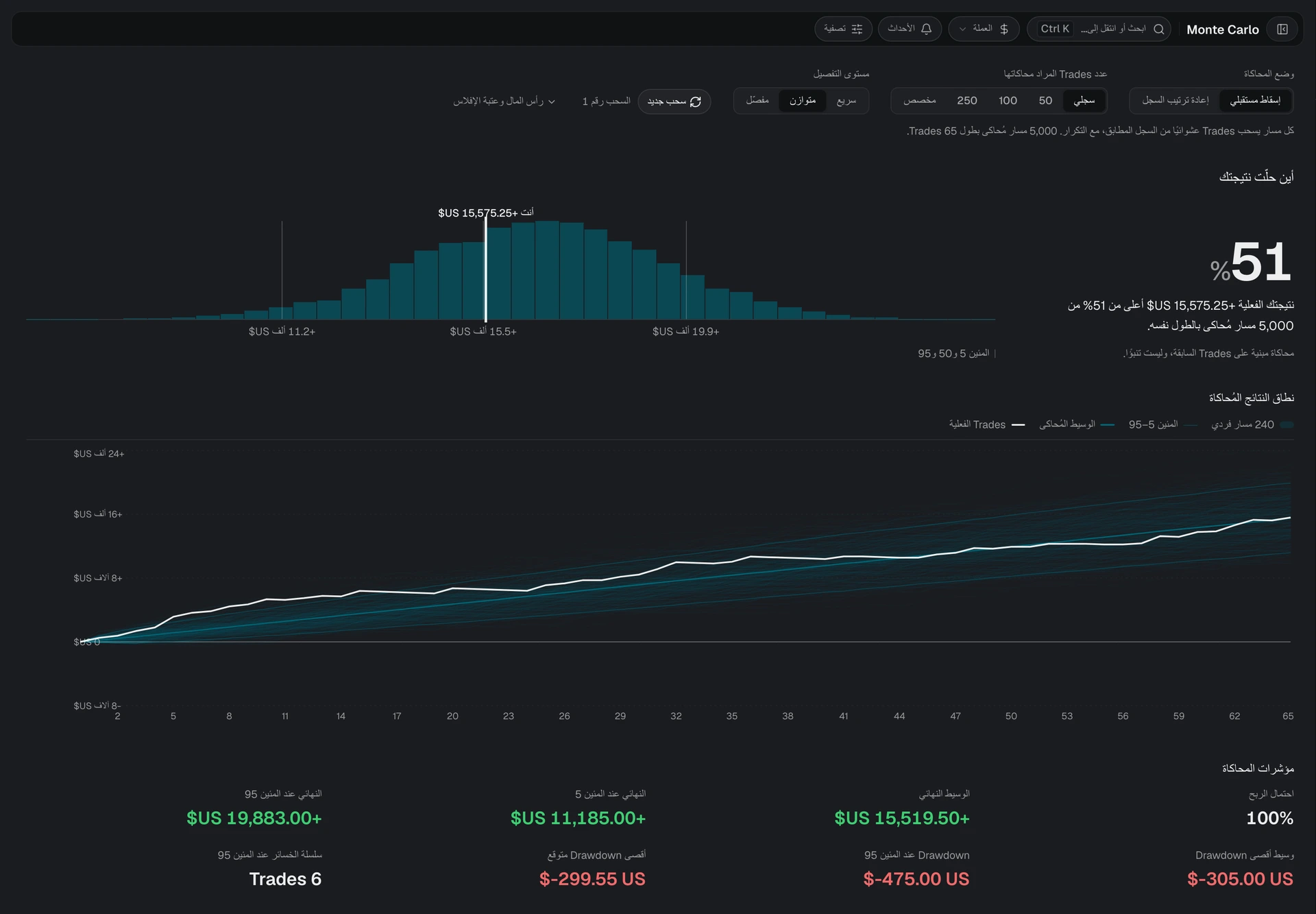This screenshot has height=914, width=1316.
Task: Open the events button
Action: [910, 29]
